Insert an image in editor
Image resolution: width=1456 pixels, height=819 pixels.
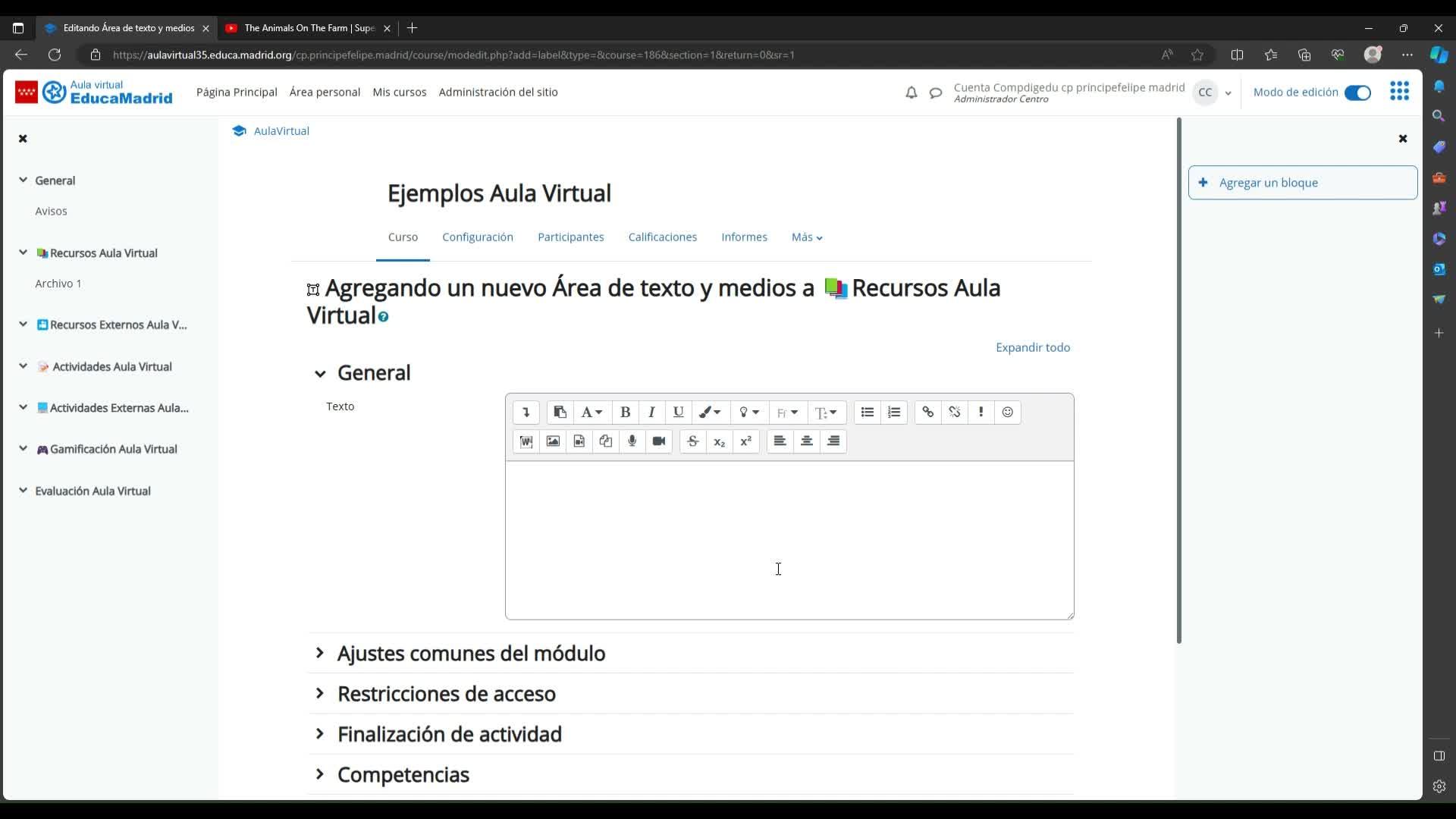pos(553,441)
